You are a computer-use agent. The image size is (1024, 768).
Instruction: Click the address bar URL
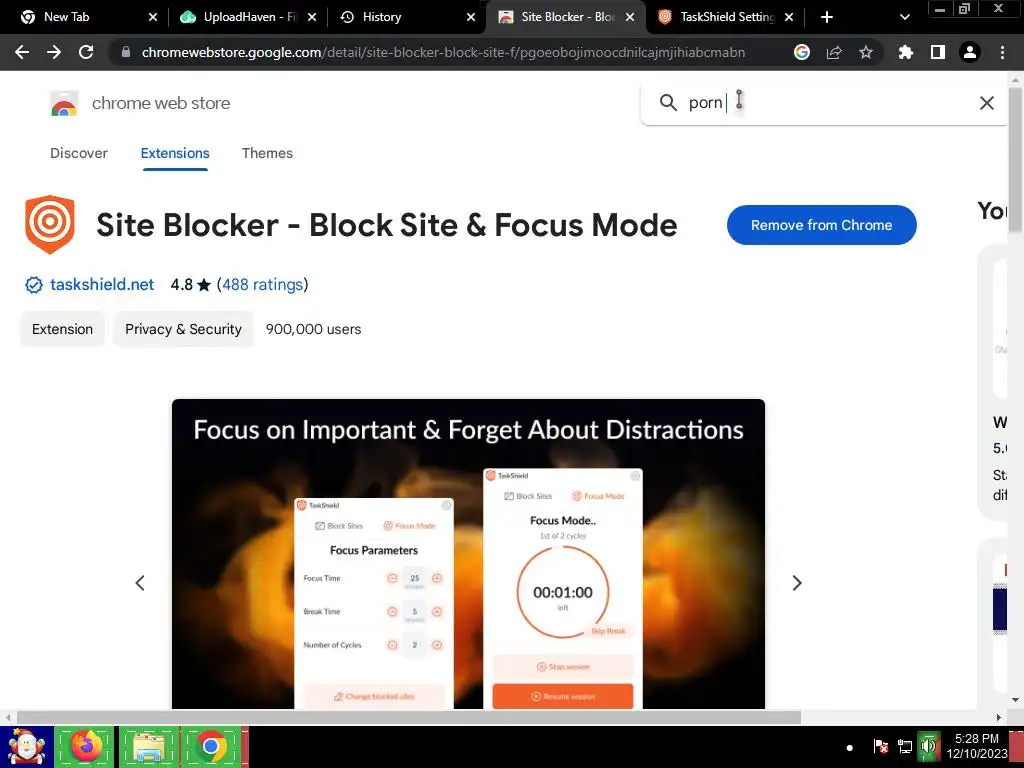coord(443,52)
